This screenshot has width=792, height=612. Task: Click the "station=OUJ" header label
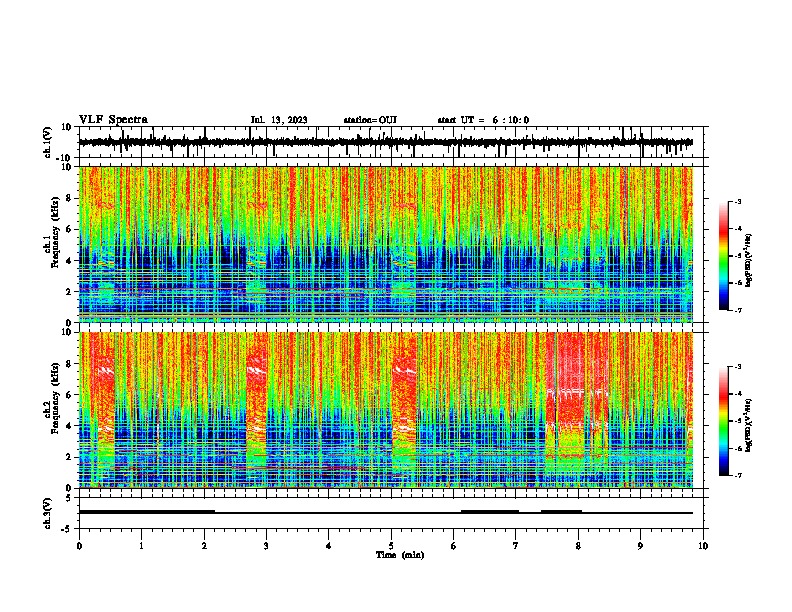coord(370,120)
